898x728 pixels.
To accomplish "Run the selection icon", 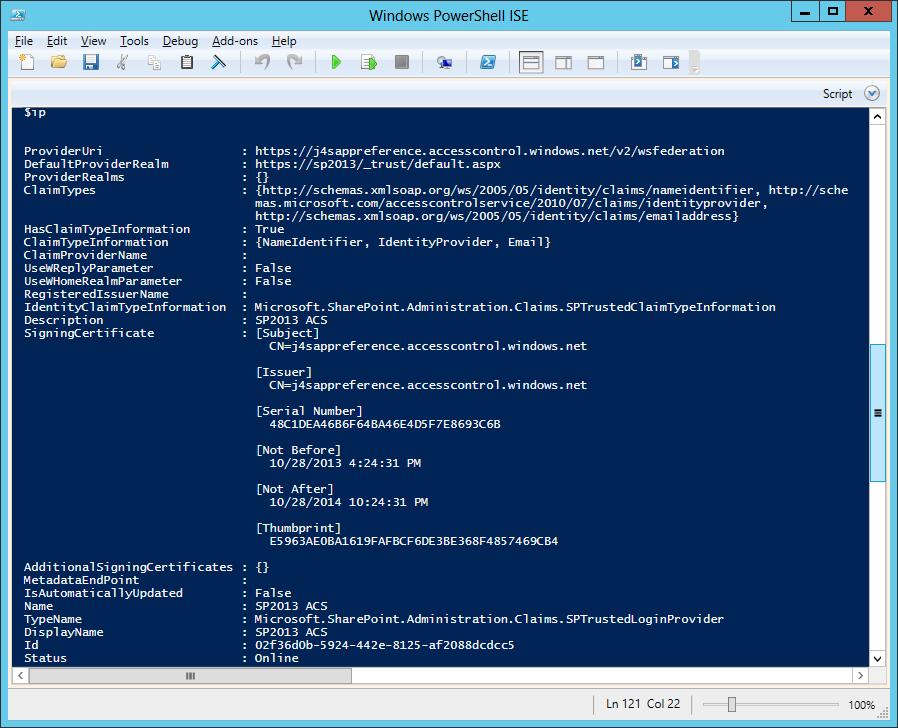I will pos(369,62).
